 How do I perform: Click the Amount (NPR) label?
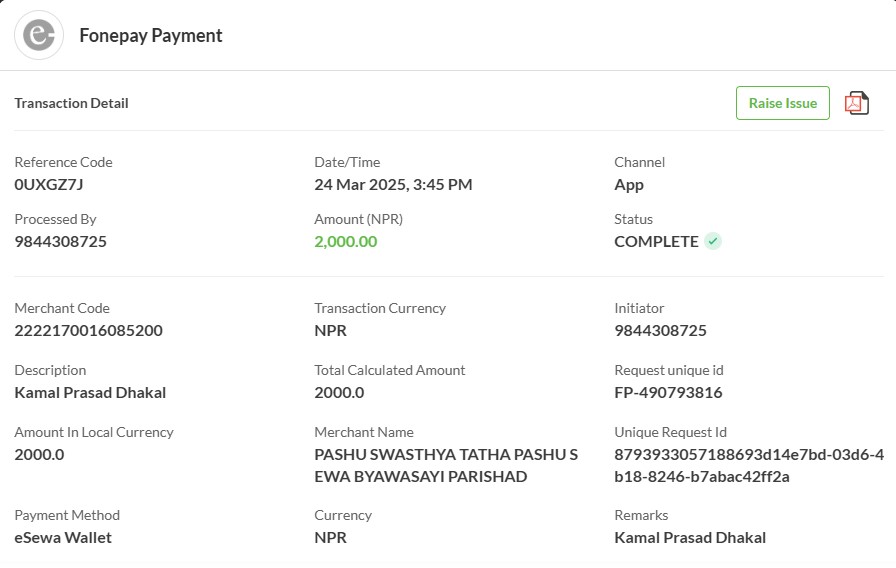coord(359,219)
